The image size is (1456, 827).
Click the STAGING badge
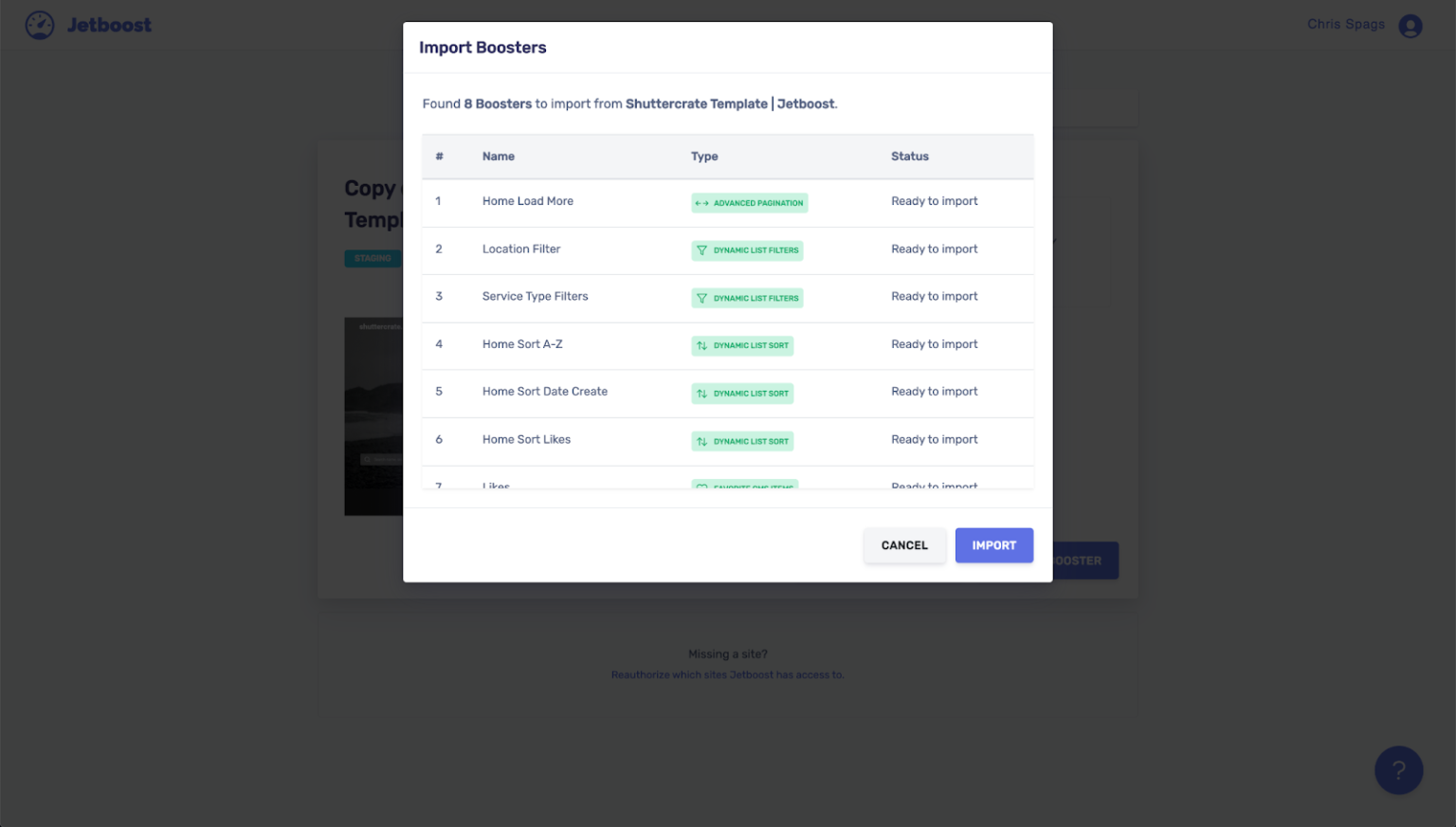[x=373, y=257]
